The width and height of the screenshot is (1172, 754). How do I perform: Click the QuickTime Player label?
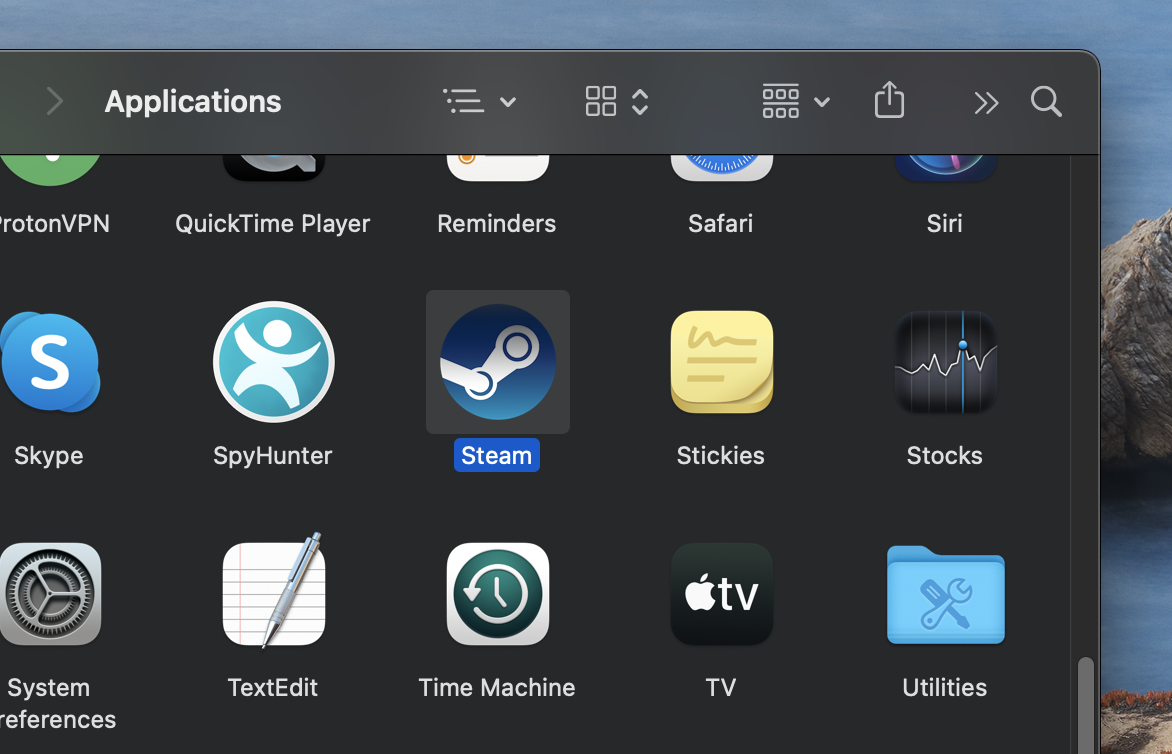tap(273, 224)
